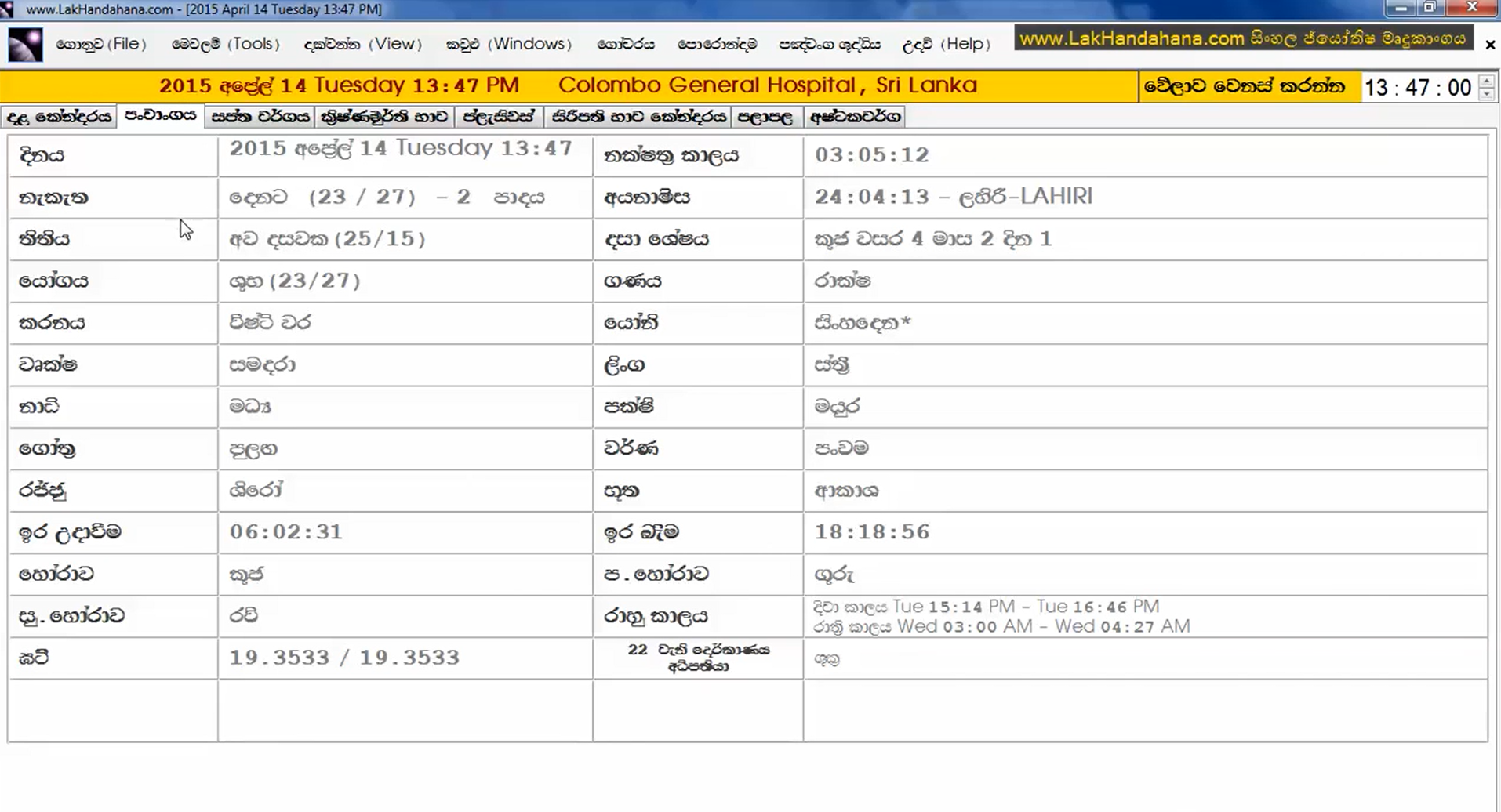1501x812 pixels.
Task: Open the අෂ්ටකවර්ග tab
Action: pyautogui.click(x=855, y=117)
